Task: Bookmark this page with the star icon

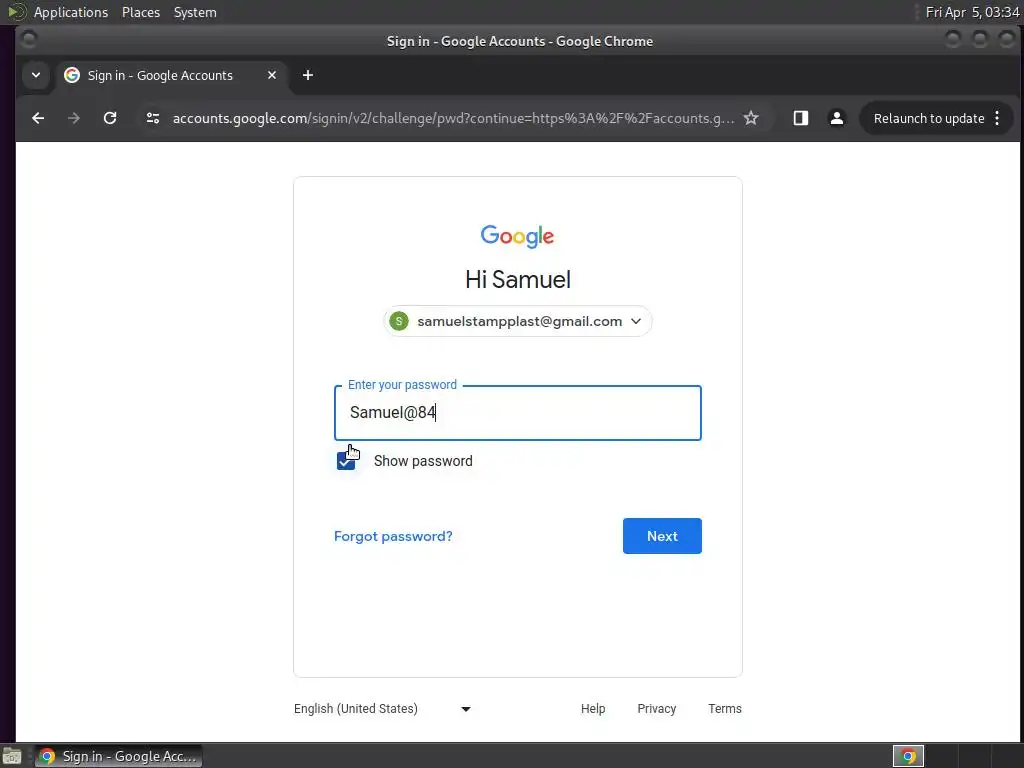Action: tap(751, 118)
